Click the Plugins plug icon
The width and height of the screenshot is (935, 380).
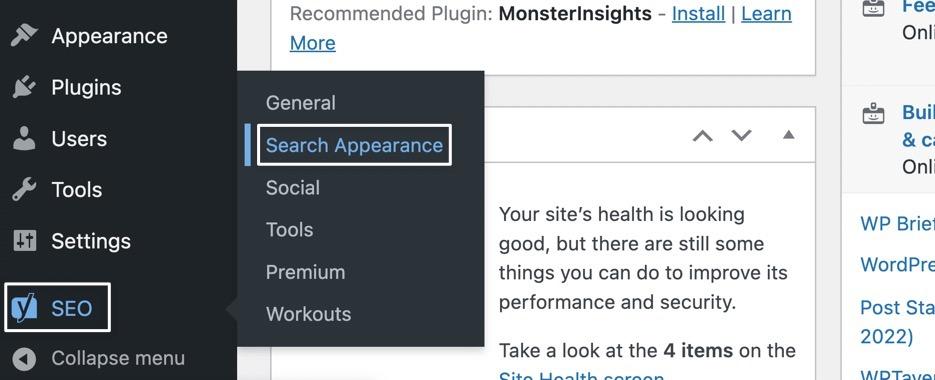pos(24,87)
